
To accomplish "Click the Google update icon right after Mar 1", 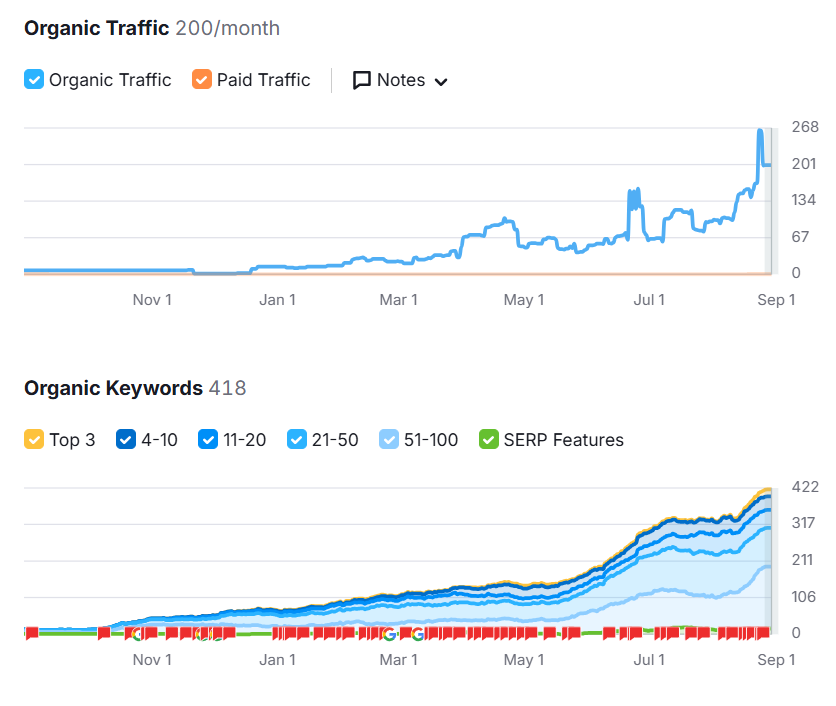I will (417, 634).
